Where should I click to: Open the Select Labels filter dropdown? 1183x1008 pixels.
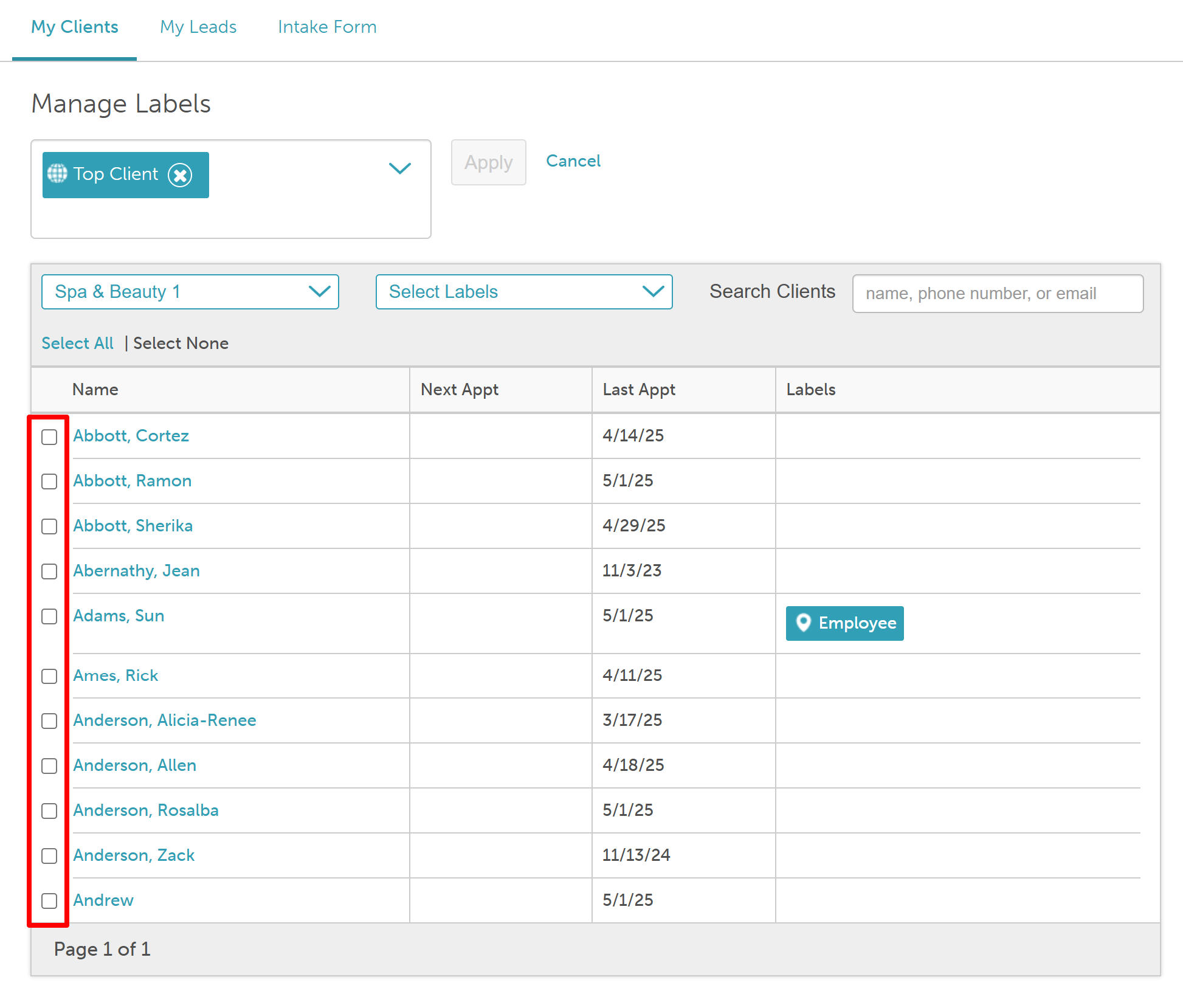pos(523,292)
